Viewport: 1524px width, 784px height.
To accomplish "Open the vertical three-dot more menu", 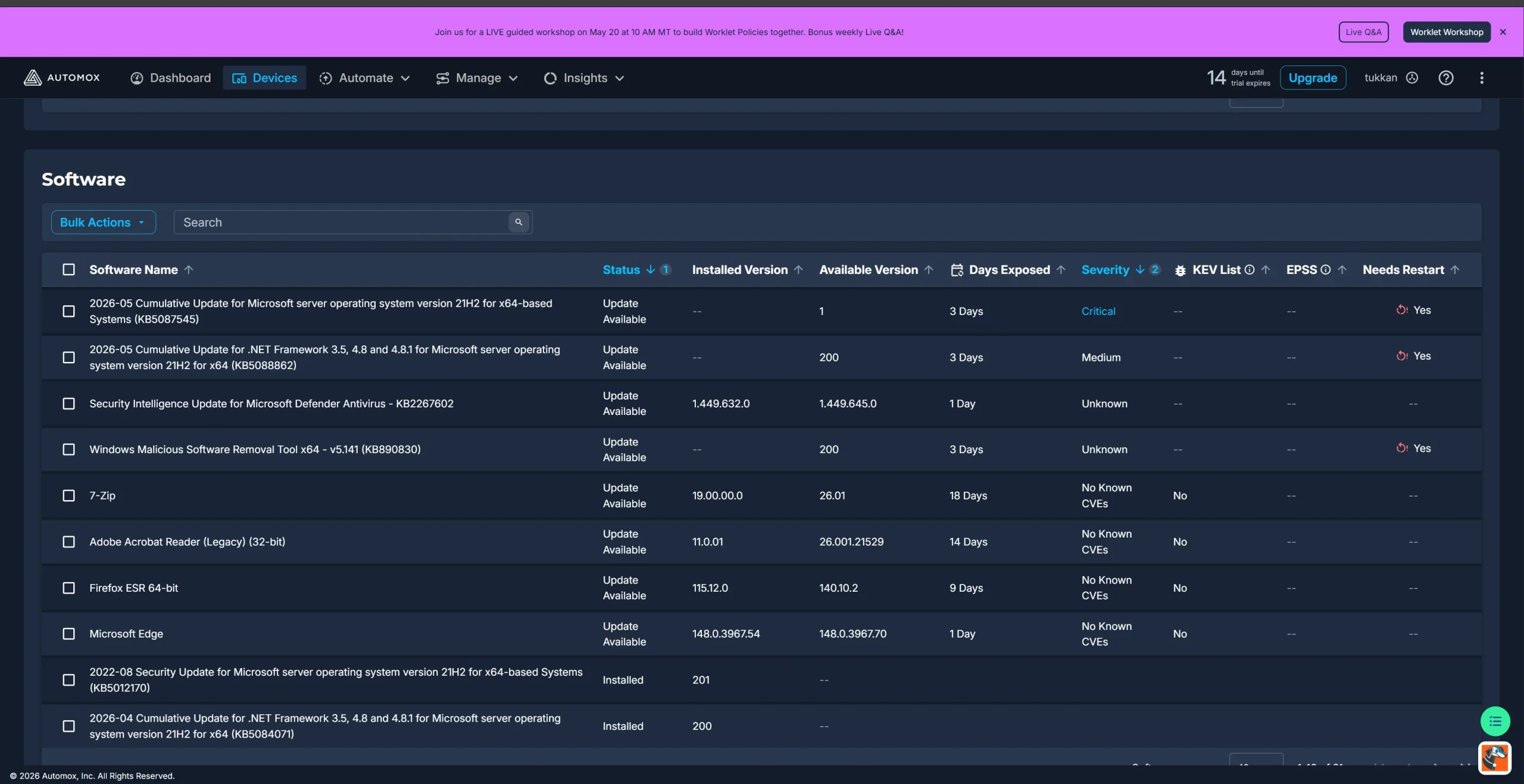I will [x=1482, y=78].
